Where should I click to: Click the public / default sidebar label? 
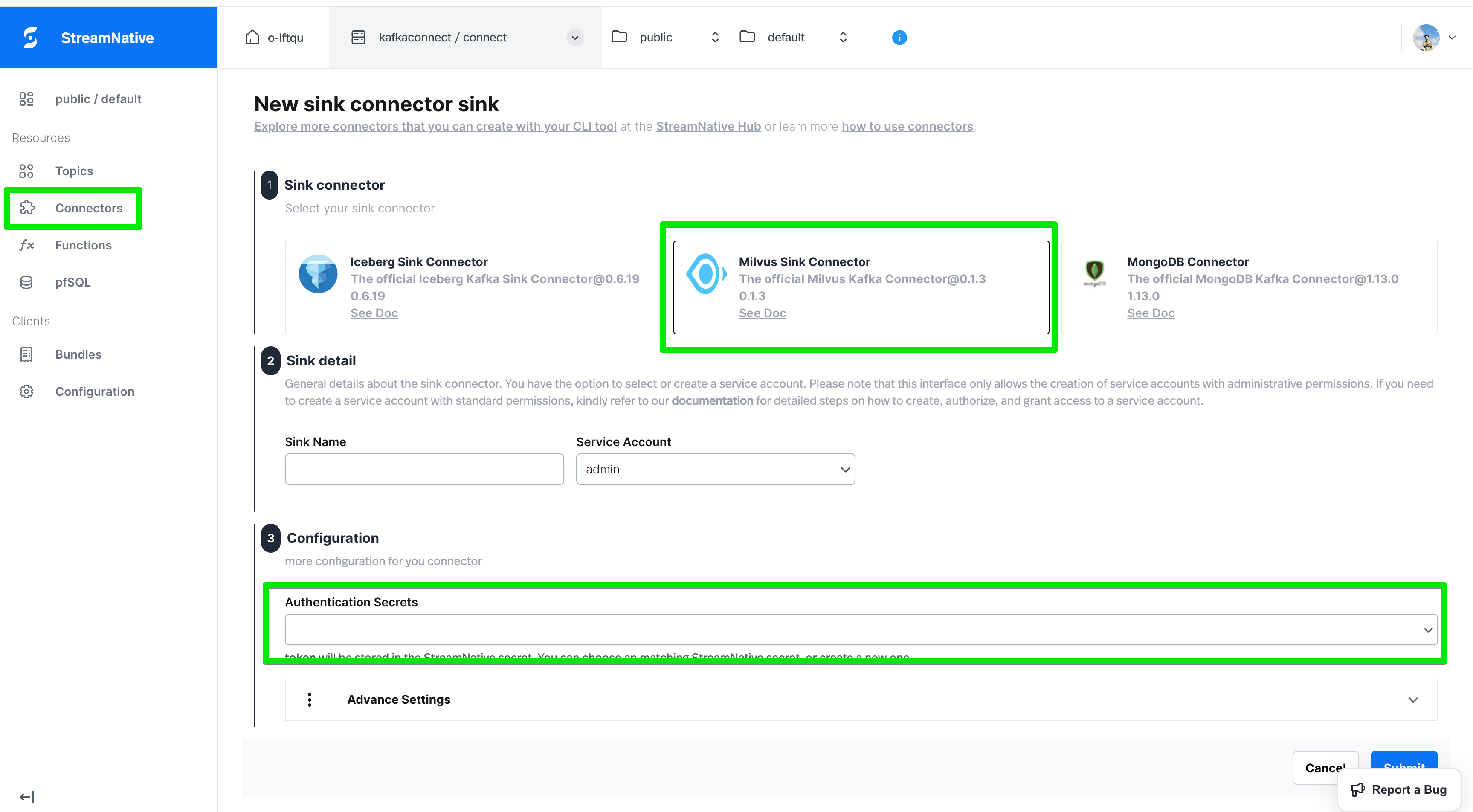pos(99,99)
